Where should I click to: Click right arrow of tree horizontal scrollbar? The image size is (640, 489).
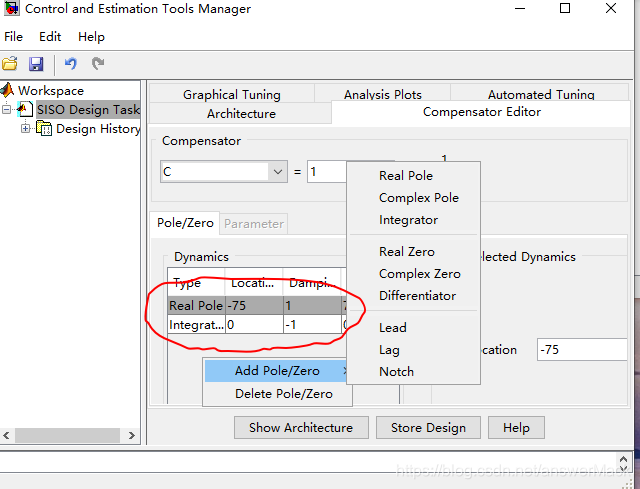point(131,435)
